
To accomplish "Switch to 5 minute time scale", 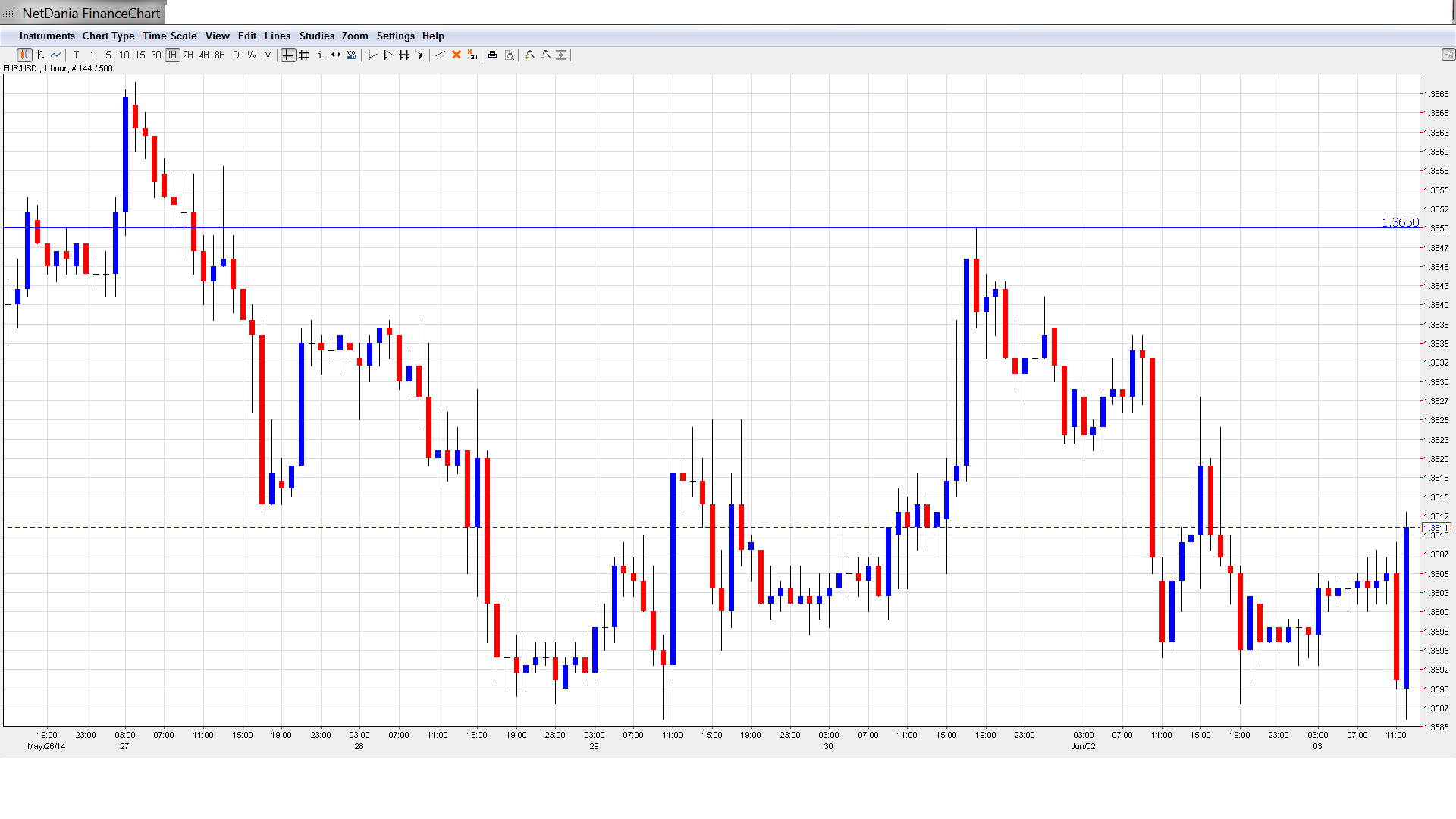I will [x=108, y=55].
